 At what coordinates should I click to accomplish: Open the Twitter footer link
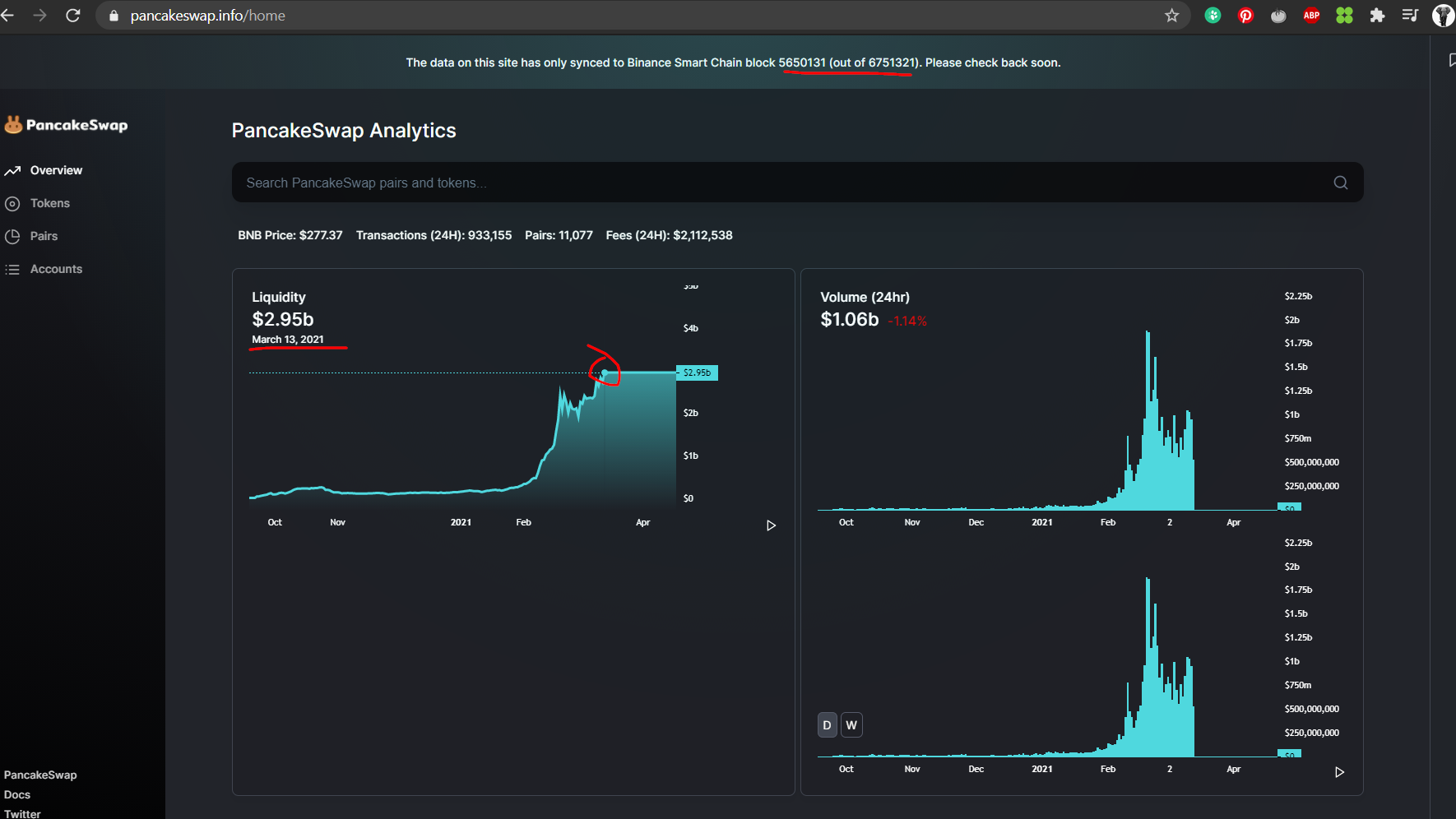click(x=22, y=813)
